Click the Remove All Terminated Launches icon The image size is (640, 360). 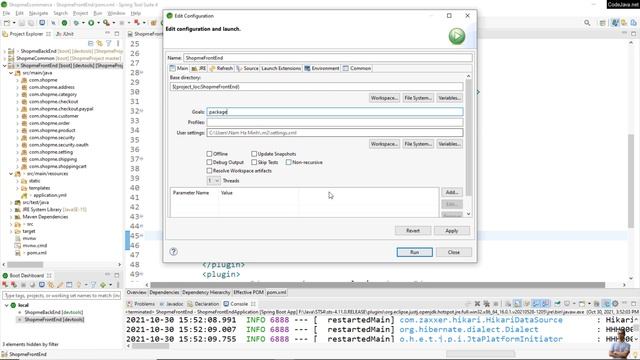(x=486, y=304)
